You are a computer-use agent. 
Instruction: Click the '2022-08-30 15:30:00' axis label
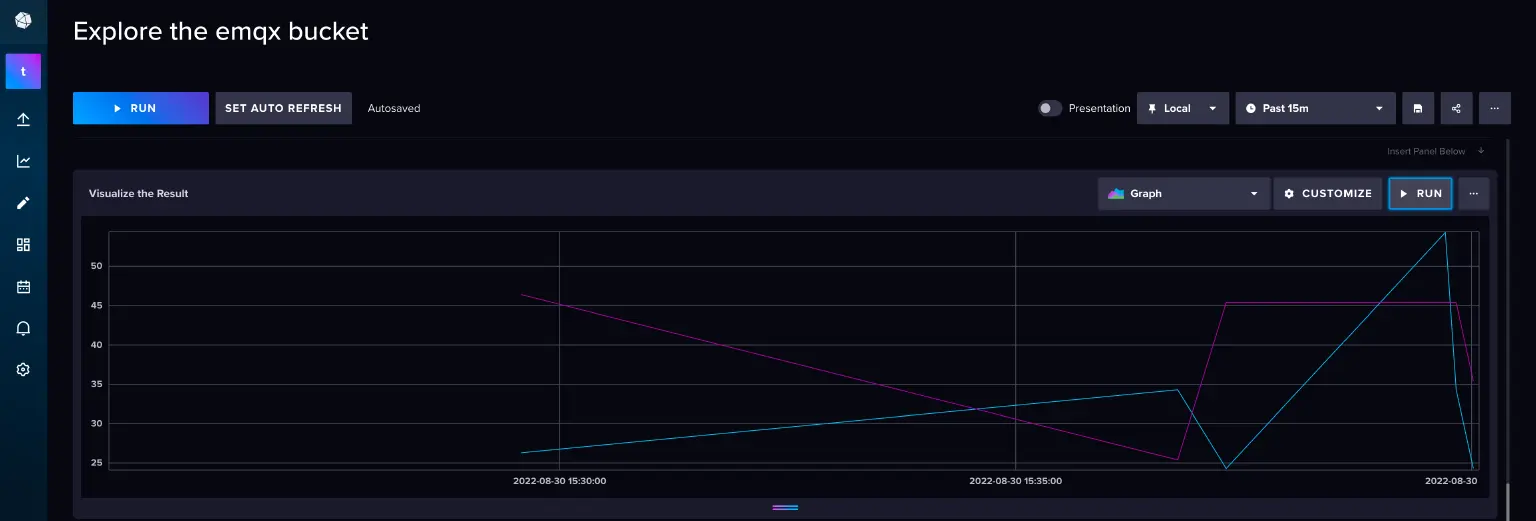pyautogui.click(x=560, y=481)
